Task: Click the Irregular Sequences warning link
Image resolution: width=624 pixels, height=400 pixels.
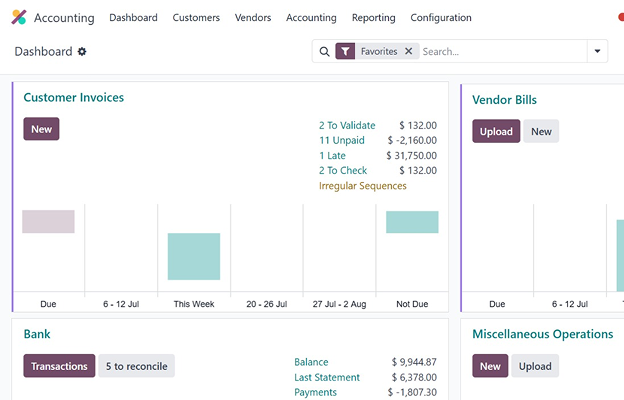Action: (x=362, y=186)
